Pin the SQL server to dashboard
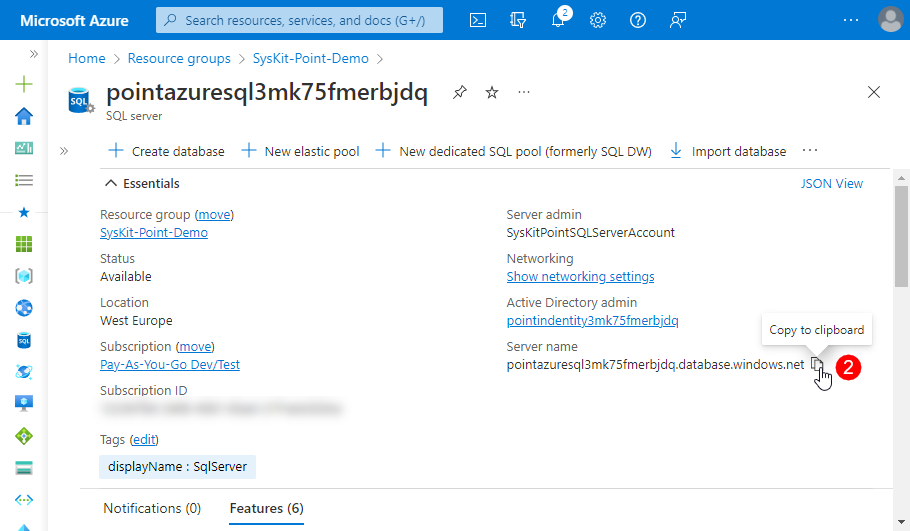The image size is (910, 531). click(460, 92)
